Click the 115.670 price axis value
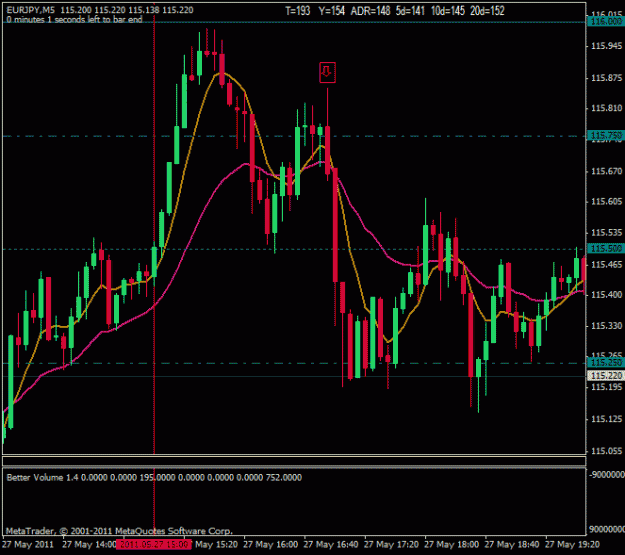Viewport: 625px width, 555px height. pos(606,171)
